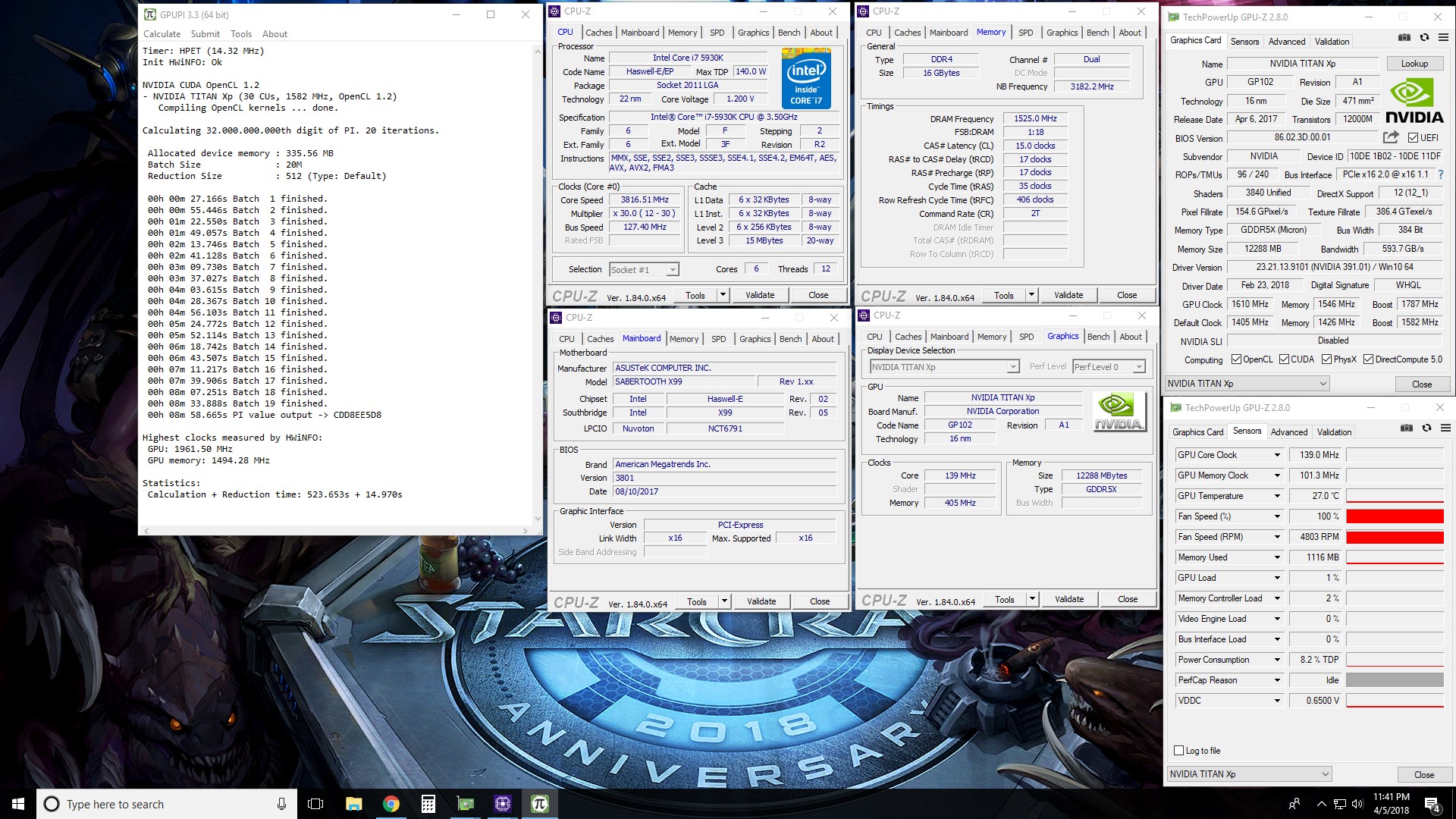Click the screenshot camera icon in upper GPU-Z

(1404, 37)
